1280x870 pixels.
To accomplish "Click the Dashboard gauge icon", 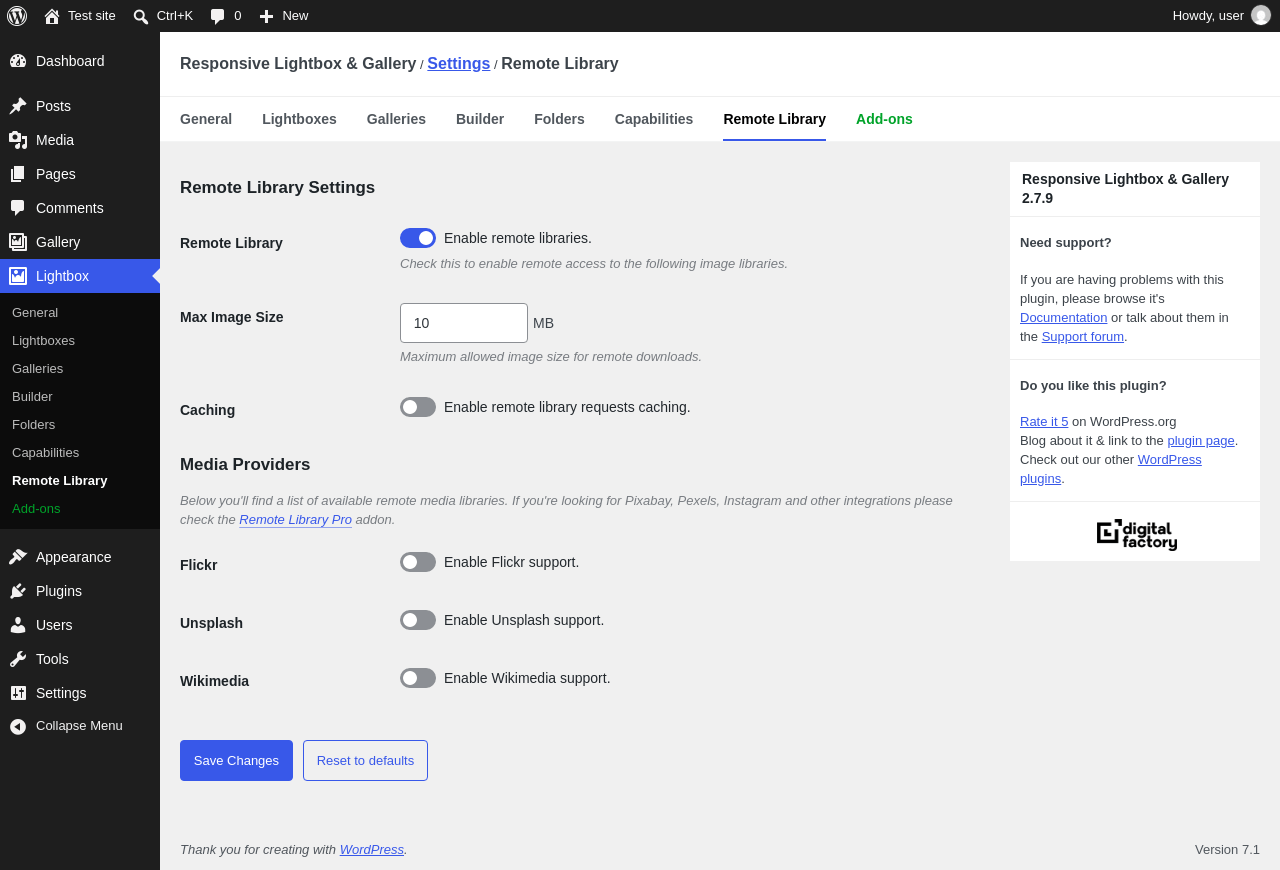I will pos(18,61).
